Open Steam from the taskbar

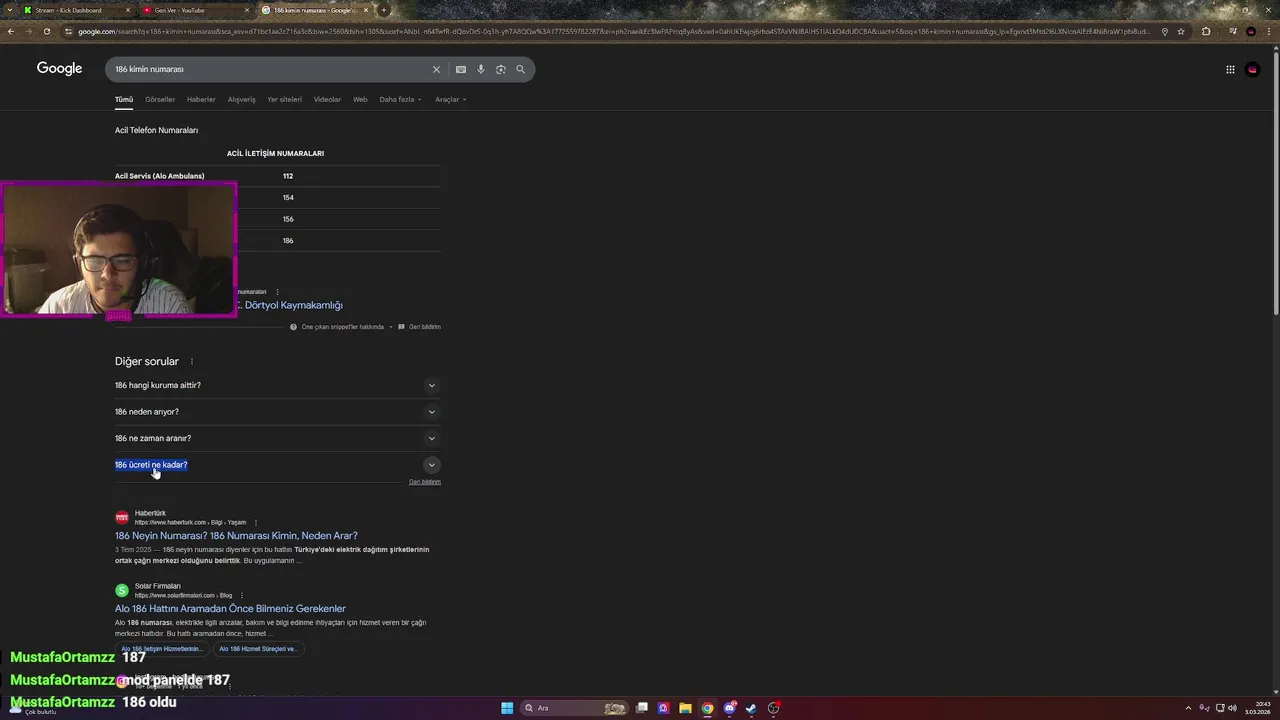click(751, 708)
